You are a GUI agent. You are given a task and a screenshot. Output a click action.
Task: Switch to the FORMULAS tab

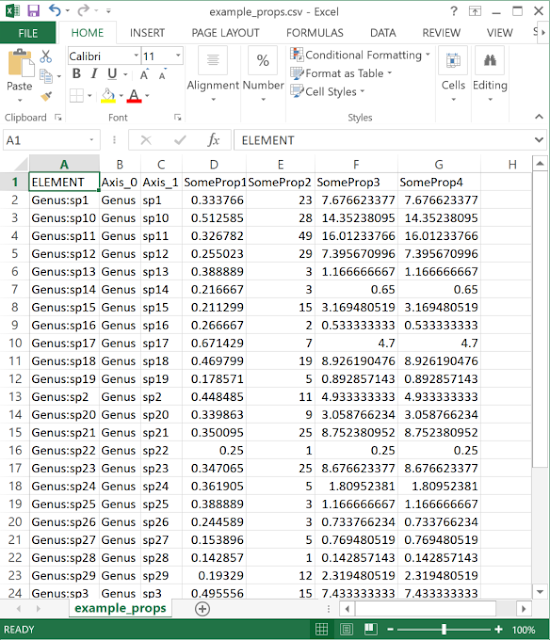click(315, 33)
